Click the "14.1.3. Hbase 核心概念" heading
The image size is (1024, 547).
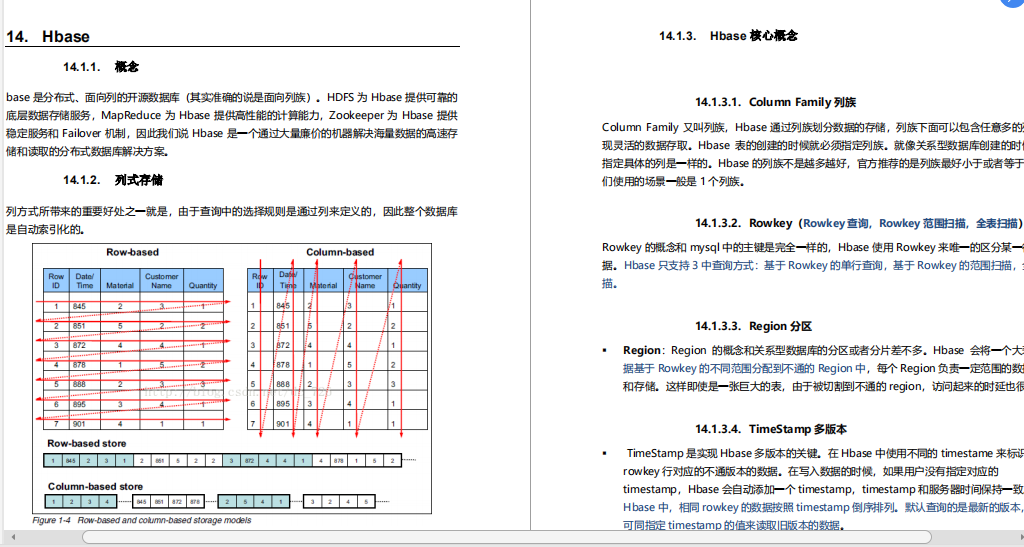click(x=728, y=36)
